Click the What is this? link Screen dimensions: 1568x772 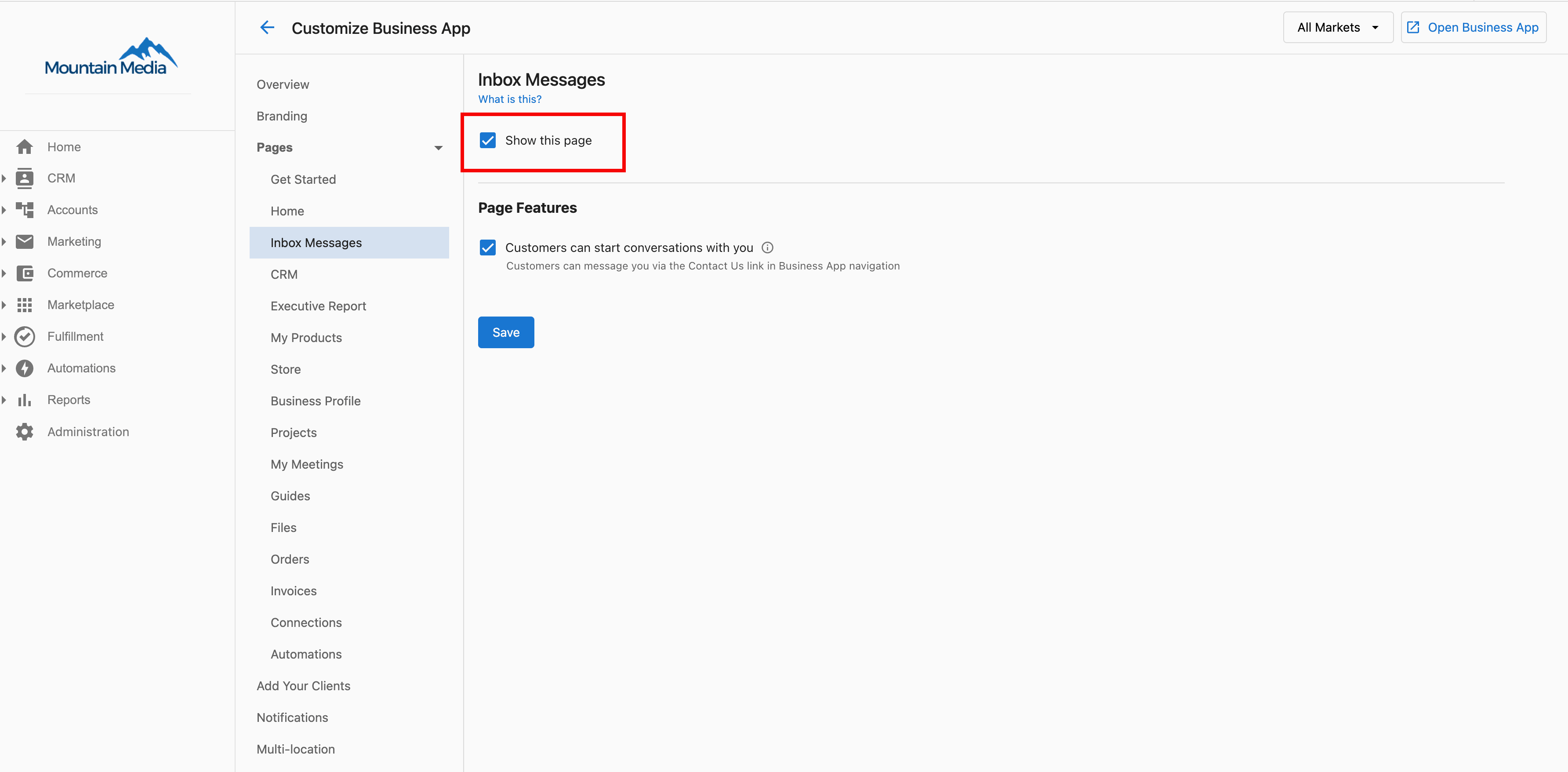click(509, 99)
